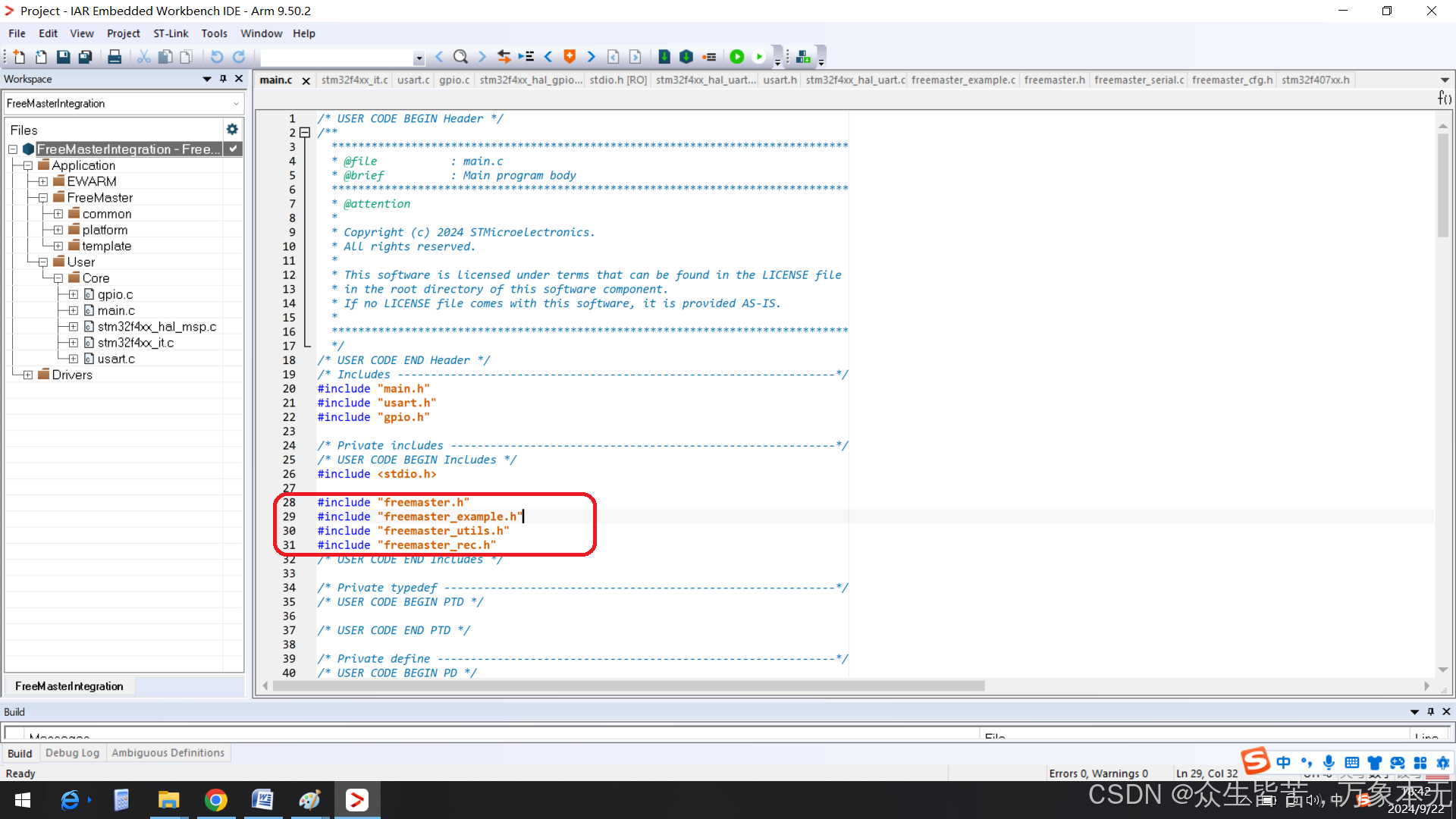Open the ST-Link menu
Screen dimensions: 1456x819
pos(171,33)
